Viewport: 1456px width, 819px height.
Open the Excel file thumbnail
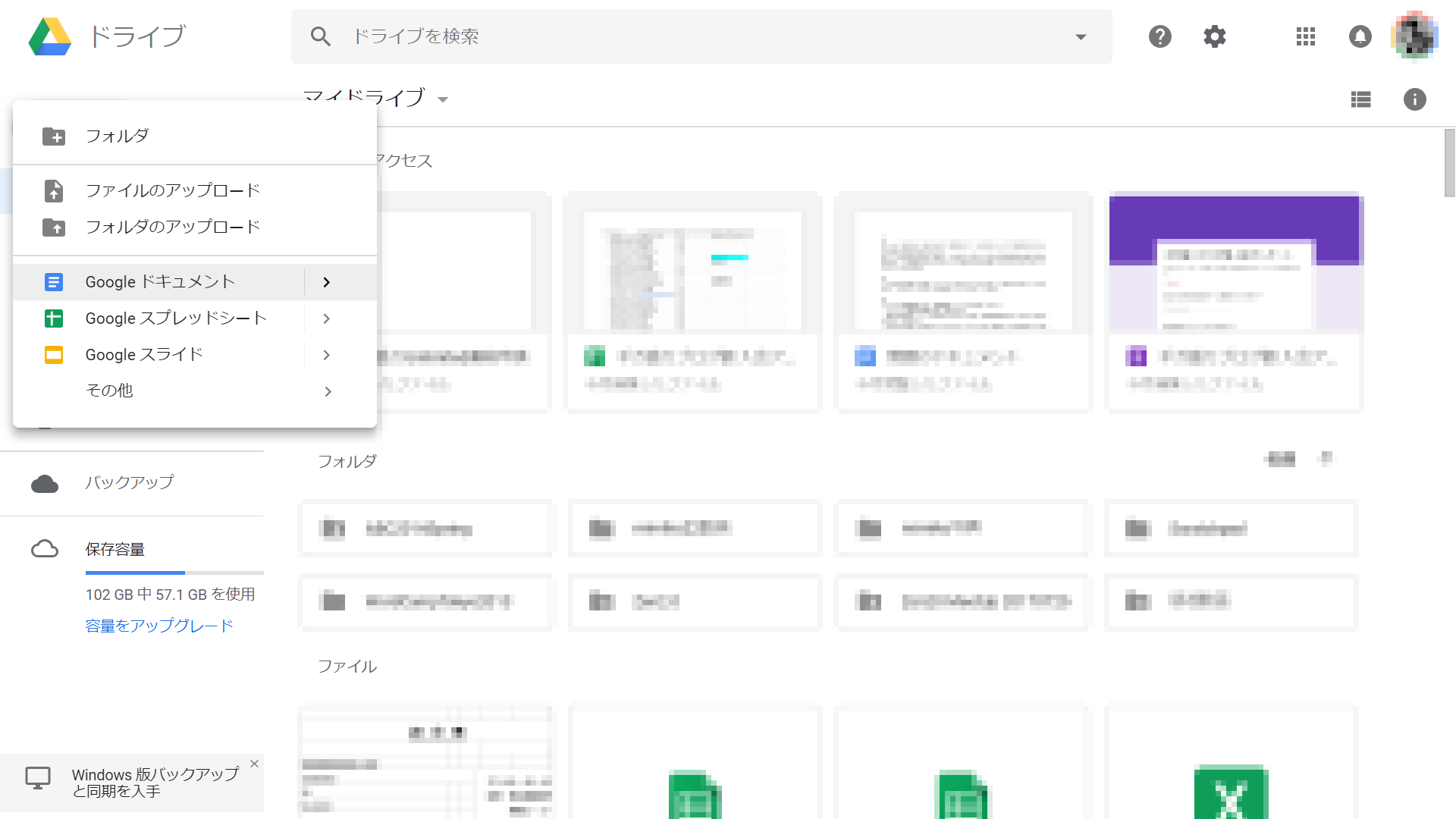click(1232, 764)
